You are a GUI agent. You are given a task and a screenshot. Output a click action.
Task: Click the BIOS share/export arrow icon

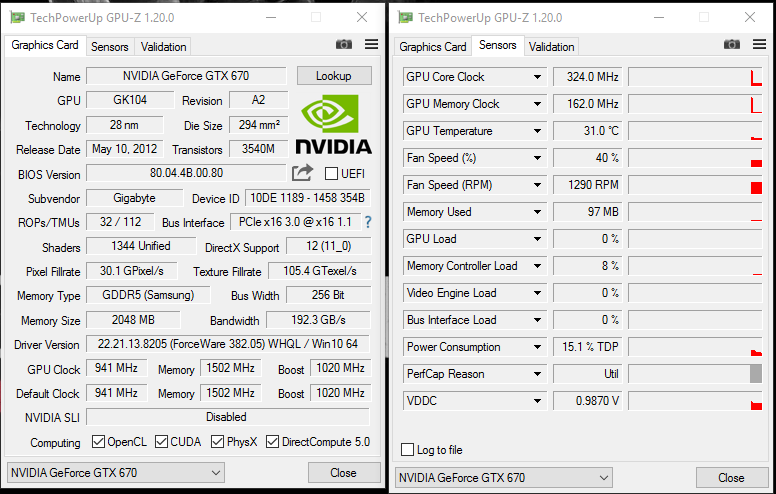[x=303, y=173]
